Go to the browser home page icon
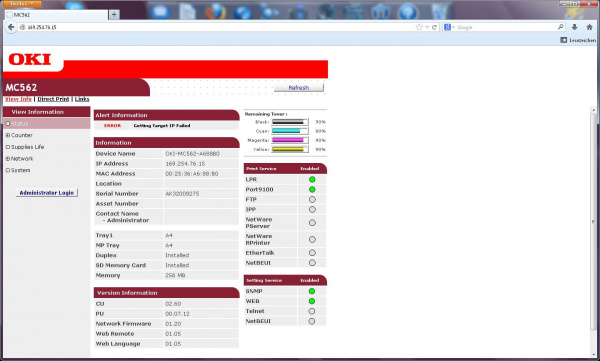 589,27
